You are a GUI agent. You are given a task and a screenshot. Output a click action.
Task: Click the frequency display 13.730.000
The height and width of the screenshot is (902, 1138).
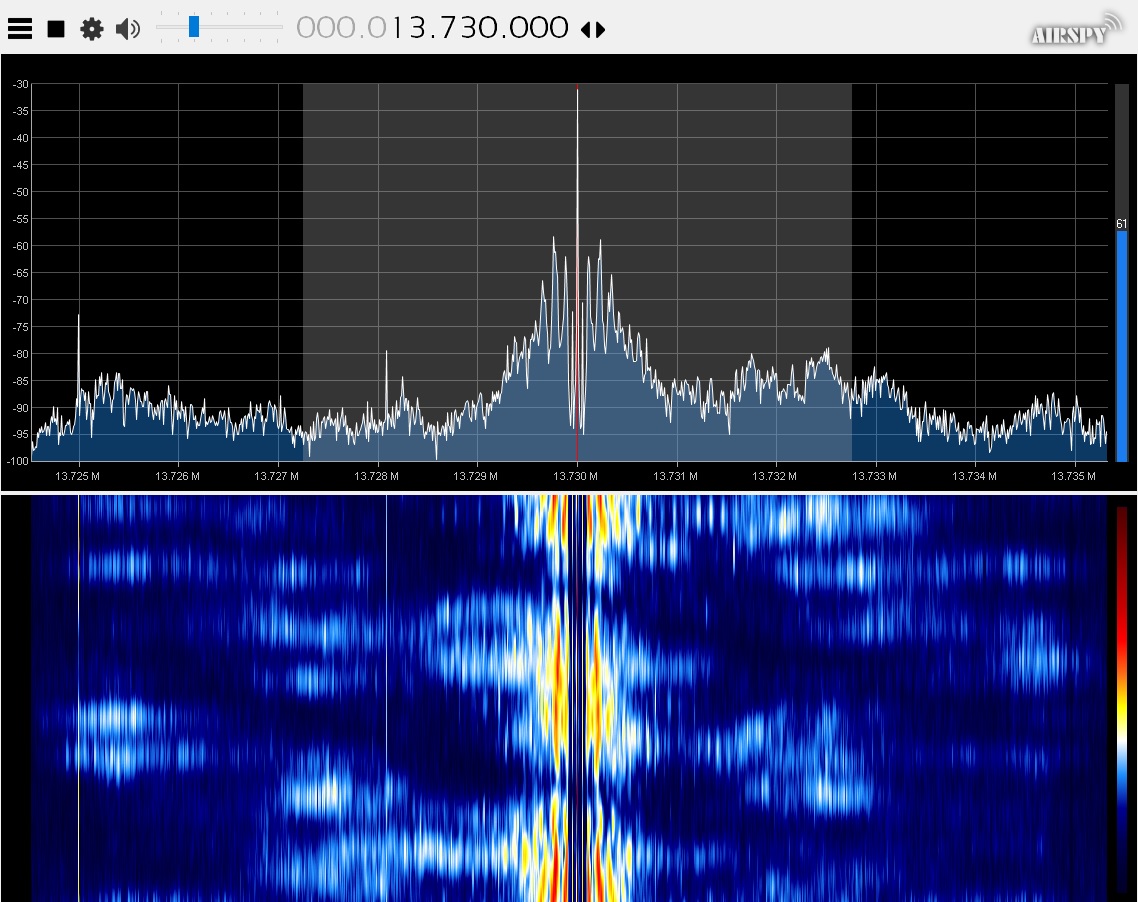coord(433,28)
